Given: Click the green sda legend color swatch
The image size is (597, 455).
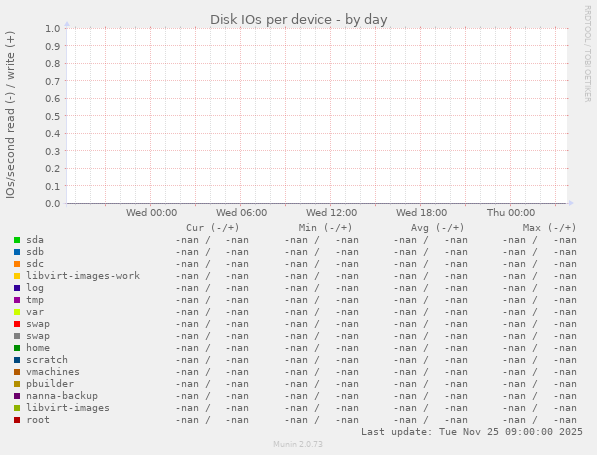Looking at the screenshot, I should pos(17,240).
